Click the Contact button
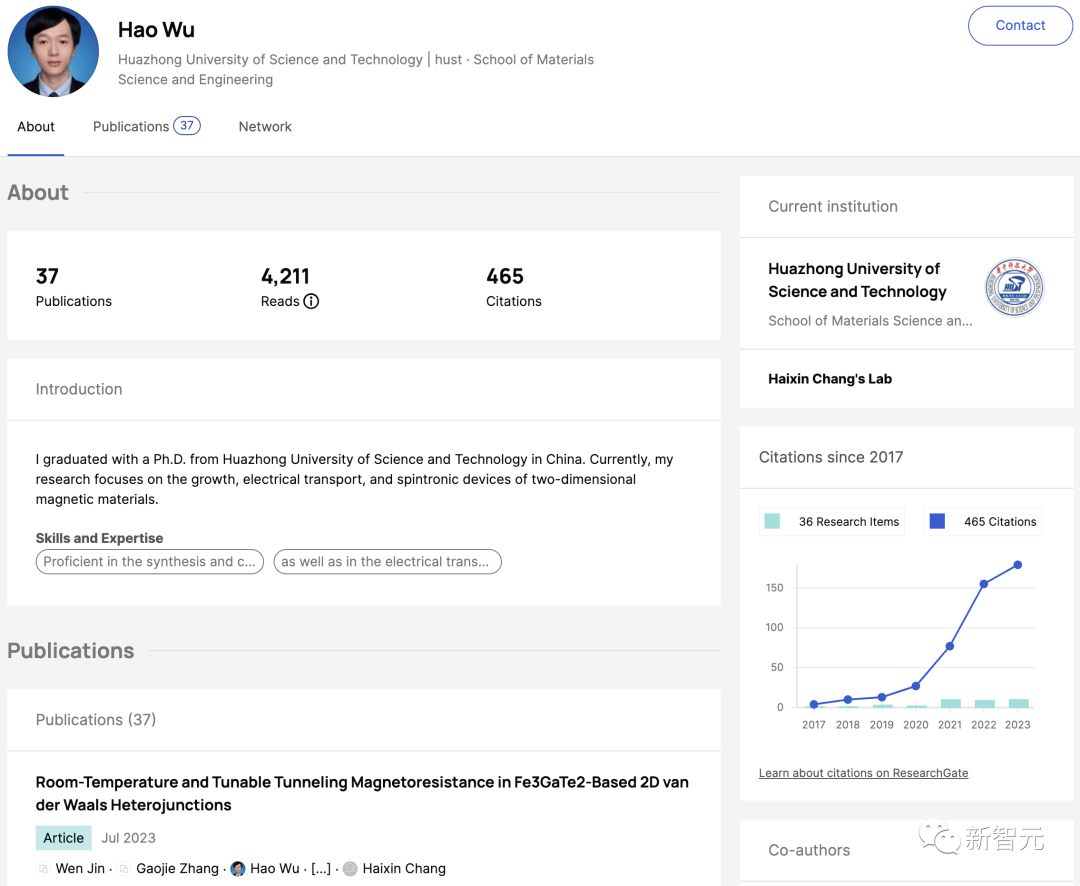The image size is (1080, 886). (1020, 25)
